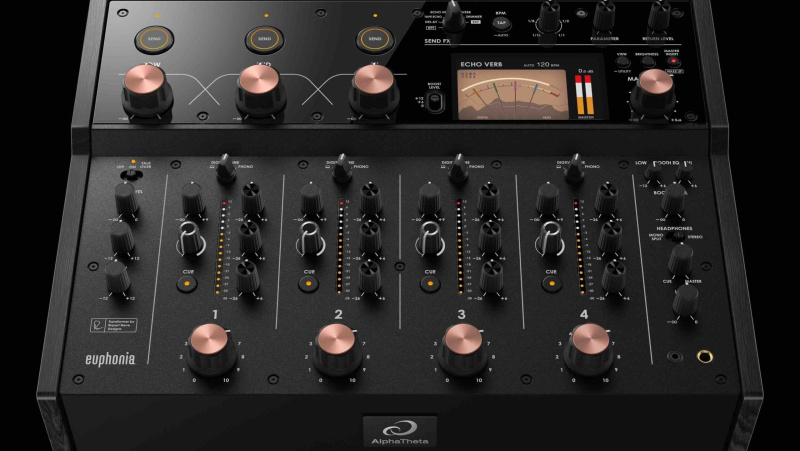
Task: Click channel 2's top EQ knob
Action: pyautogui.click(x=370, y=199)
